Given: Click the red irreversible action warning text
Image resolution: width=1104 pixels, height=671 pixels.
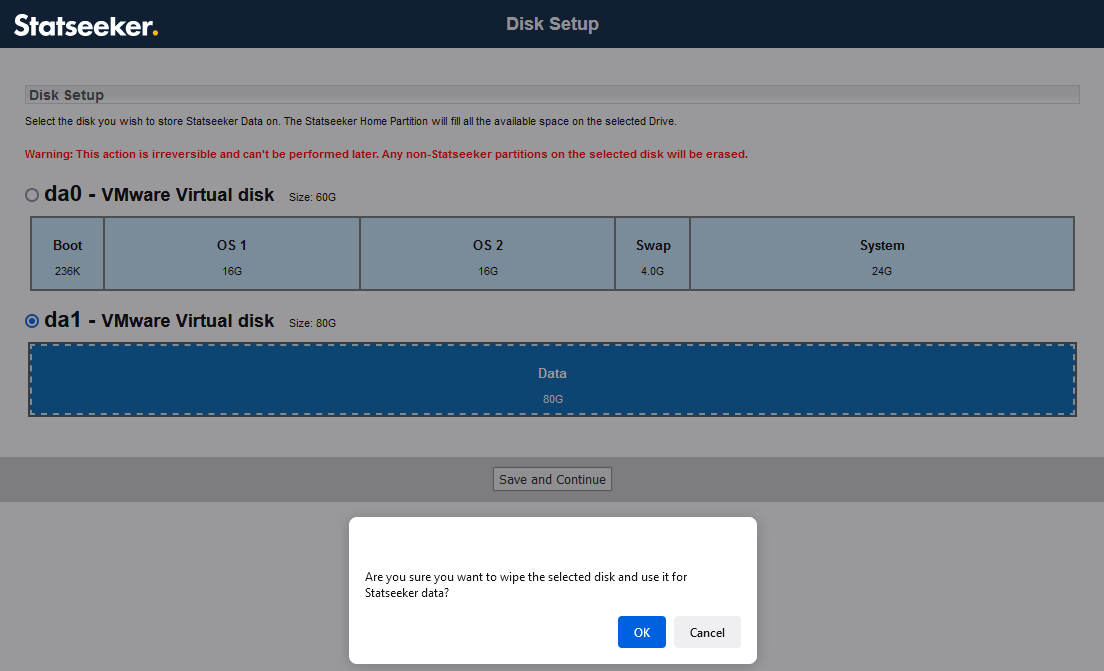Looking at the screenshot, I should (x=386, y=154).
